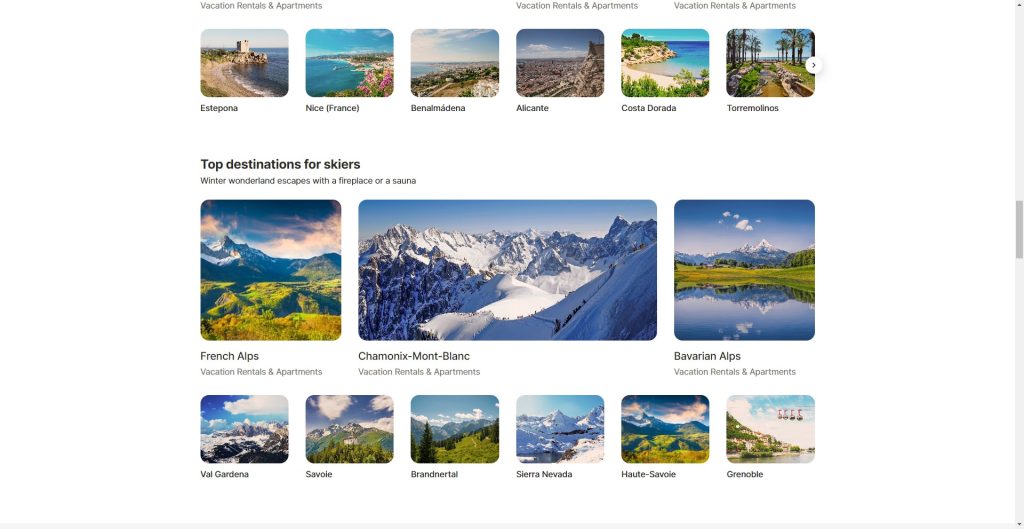Open the Brandnertal mountain thumbnail
This screenshot has height=529, width=1024.
point(455,429)
